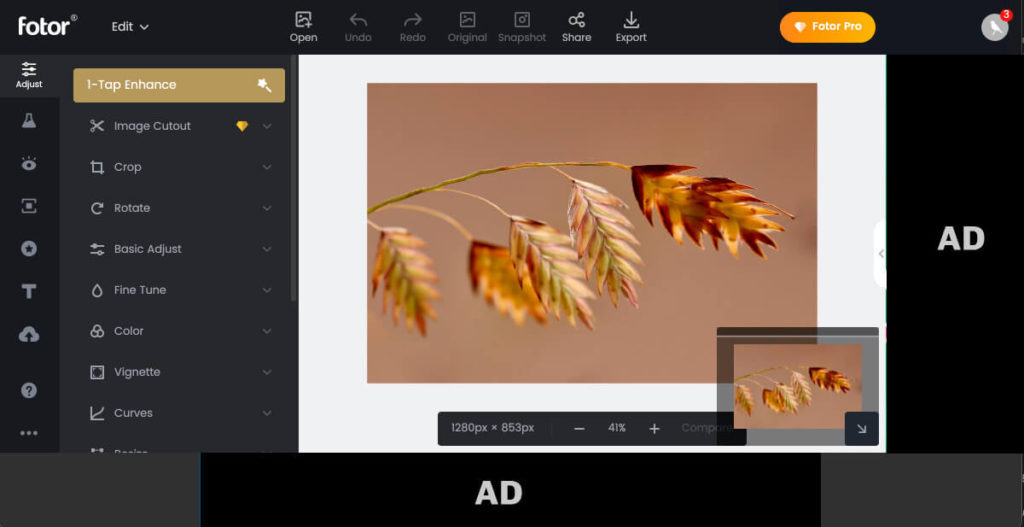Open the Crop section
Image resolution: width=1024 pixels, height=527 pixels.
[x=179, y=167]
